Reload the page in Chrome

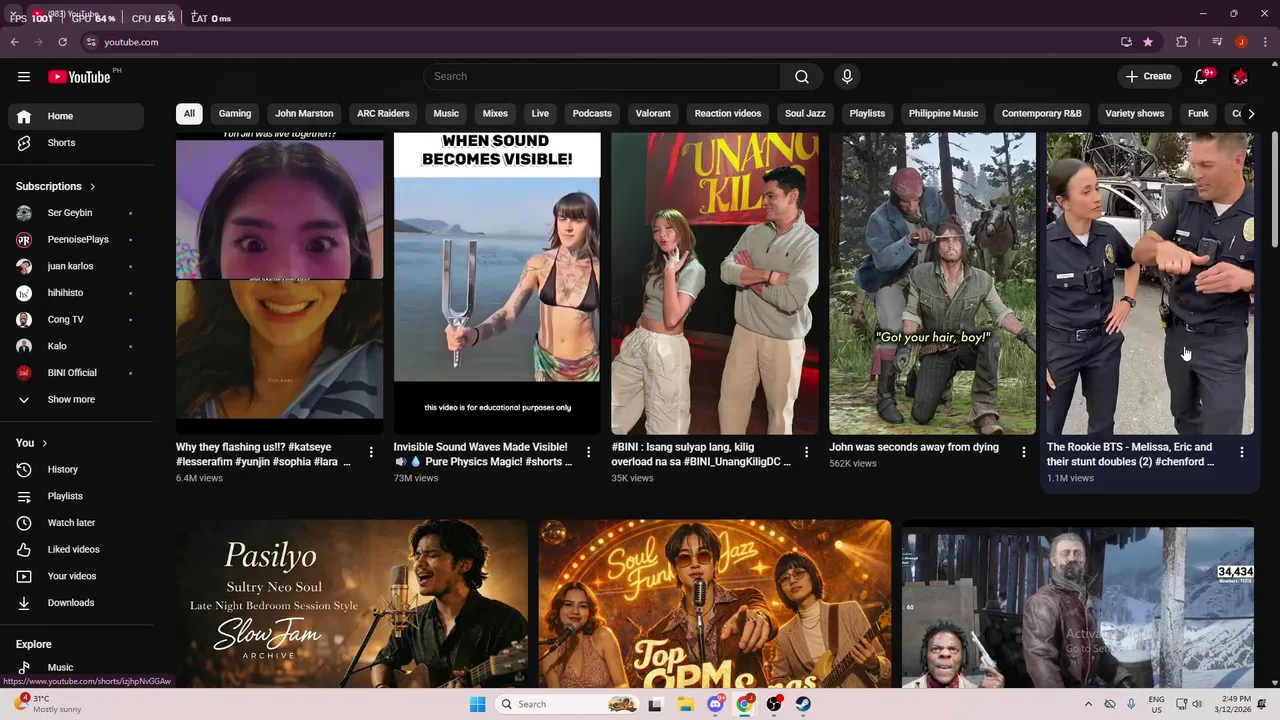coord(62,42)
